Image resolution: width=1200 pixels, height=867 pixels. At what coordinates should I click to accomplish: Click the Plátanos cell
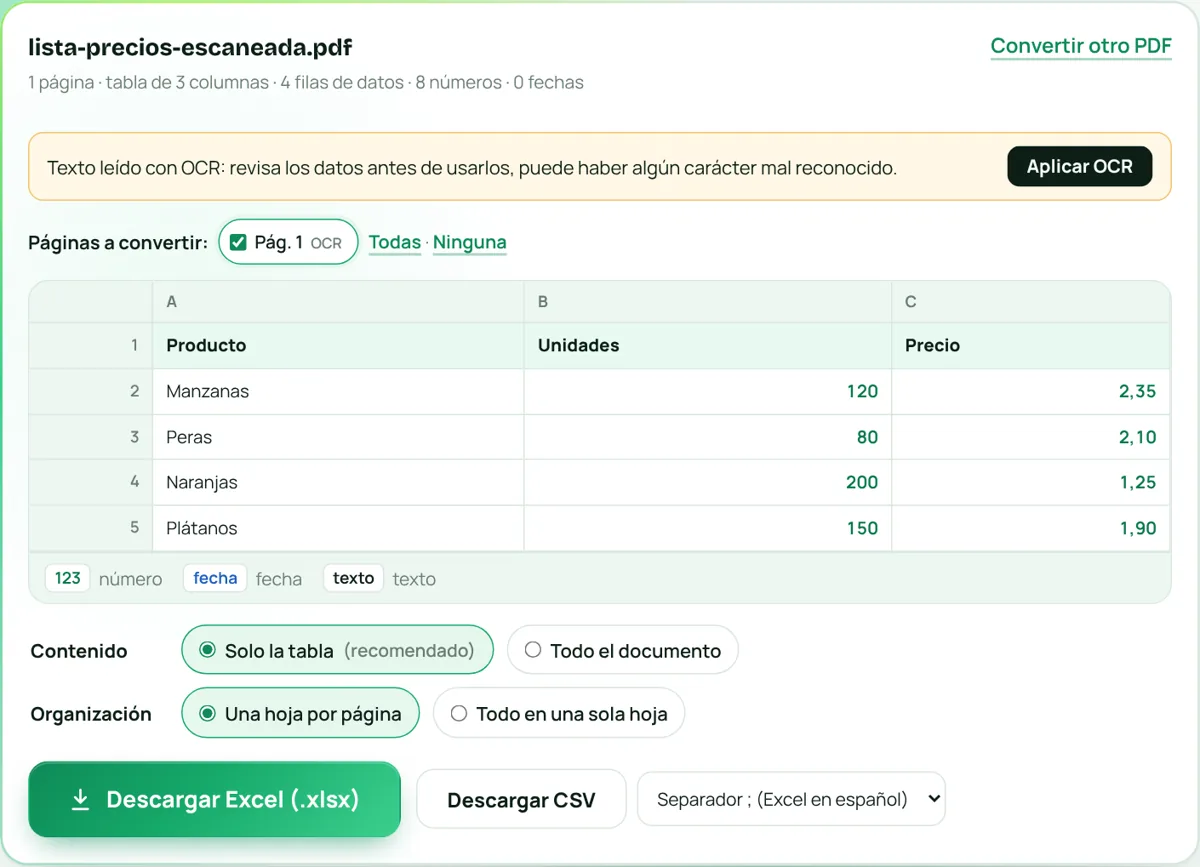click(x=338, y=528)
